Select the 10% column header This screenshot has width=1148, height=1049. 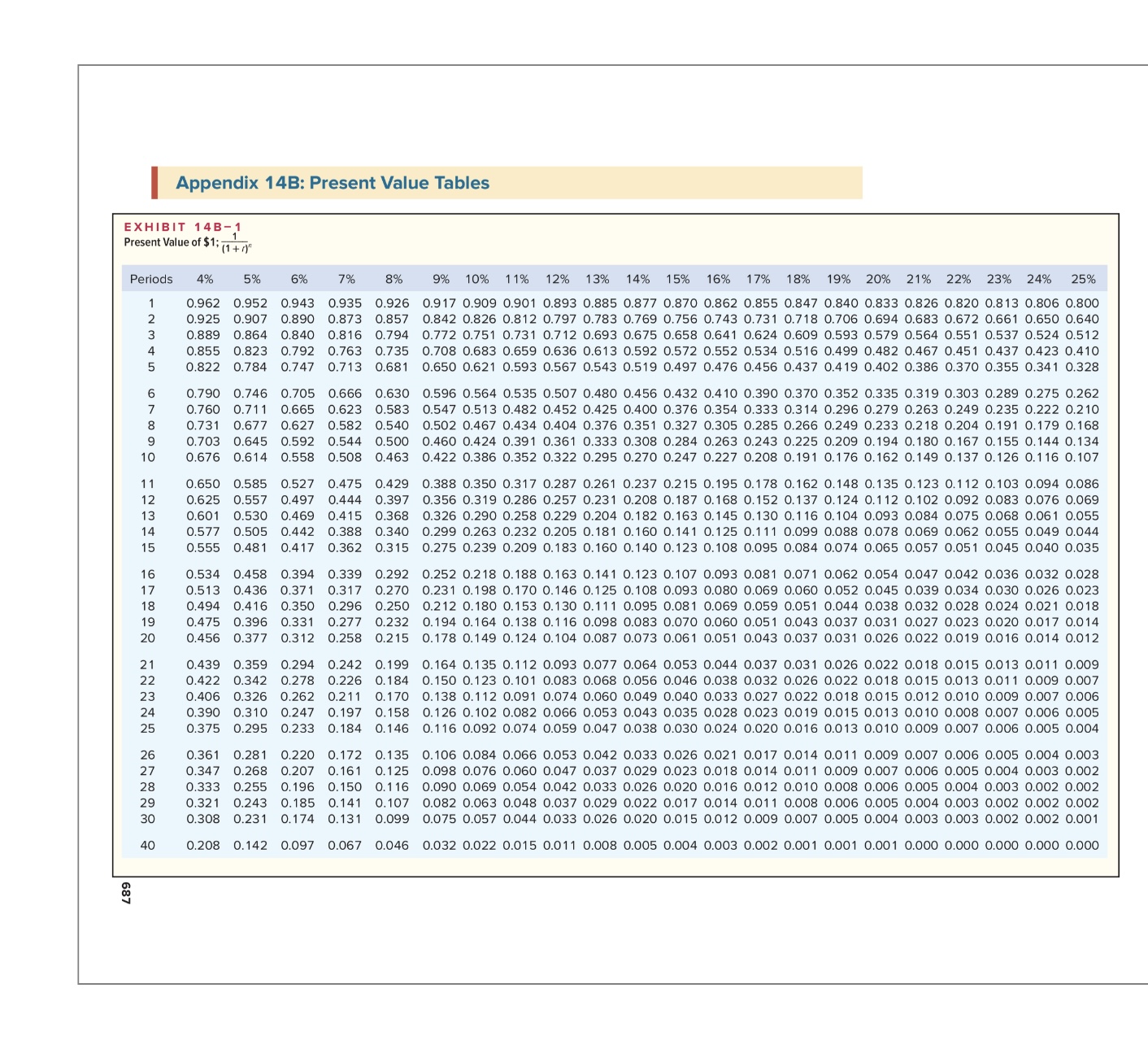point(476,280)
